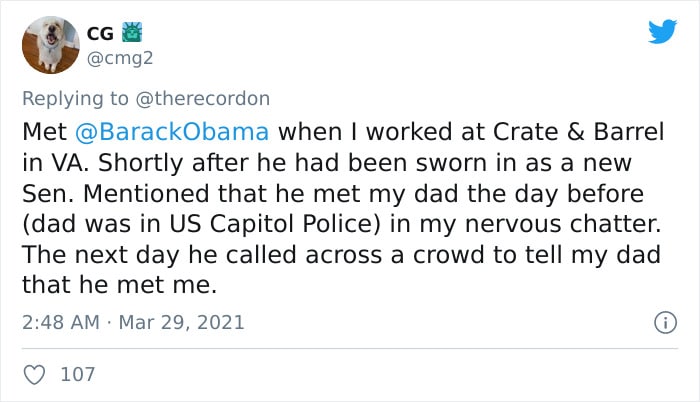Like the tweet with the heart icon
Image resolution: width=700 pixels, height=402 pixels.
[34, 375]
